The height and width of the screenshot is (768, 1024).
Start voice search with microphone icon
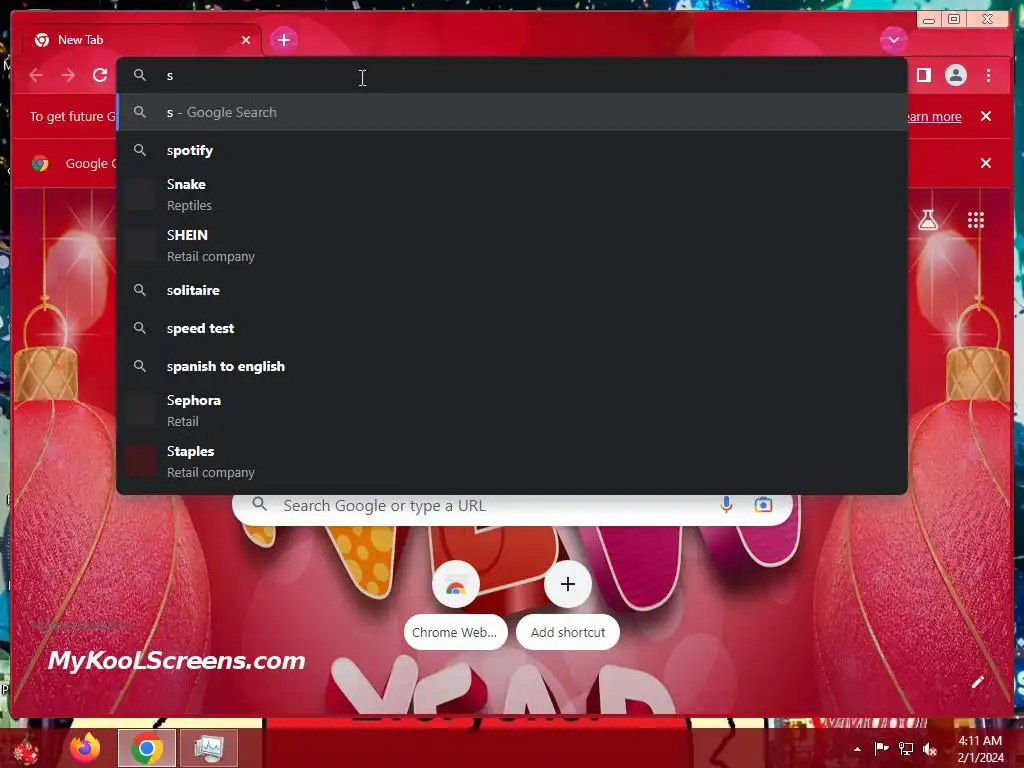(x=726, y=505)
